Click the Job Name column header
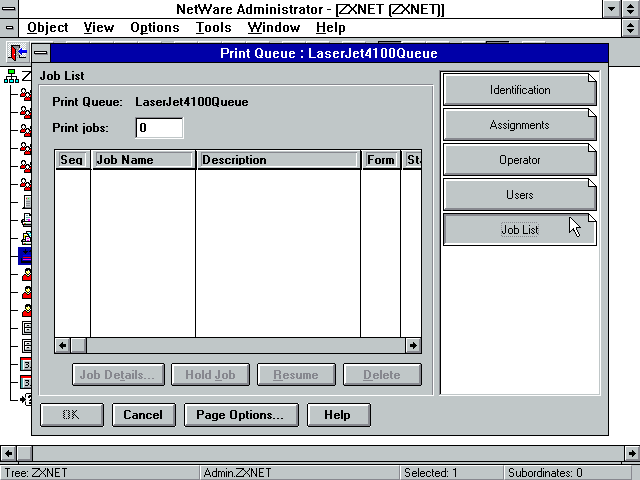Image resolution: width=640 pixels, height=480 pixels. coord(143,160)
